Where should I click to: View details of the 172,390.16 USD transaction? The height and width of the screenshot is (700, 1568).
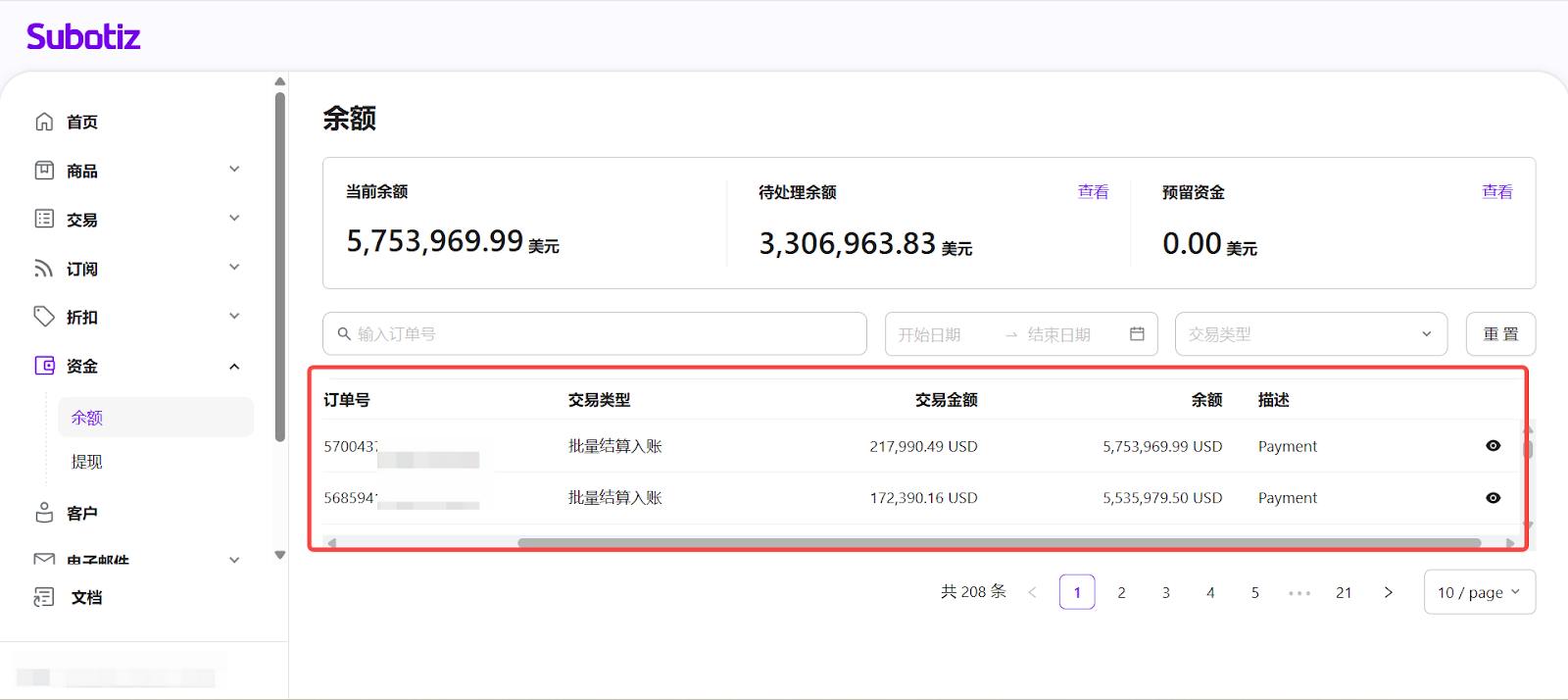pos(1493,498)
